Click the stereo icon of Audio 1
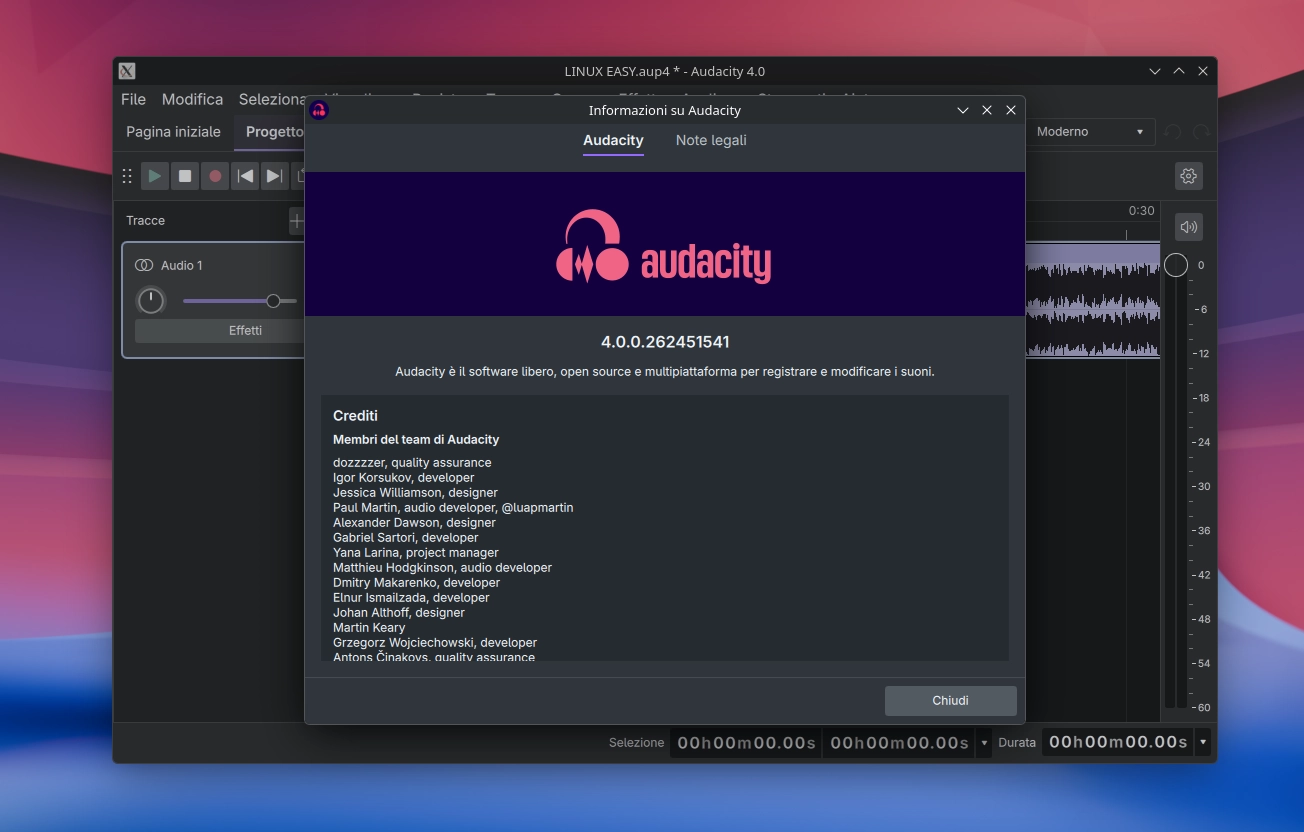 (144, 265)
